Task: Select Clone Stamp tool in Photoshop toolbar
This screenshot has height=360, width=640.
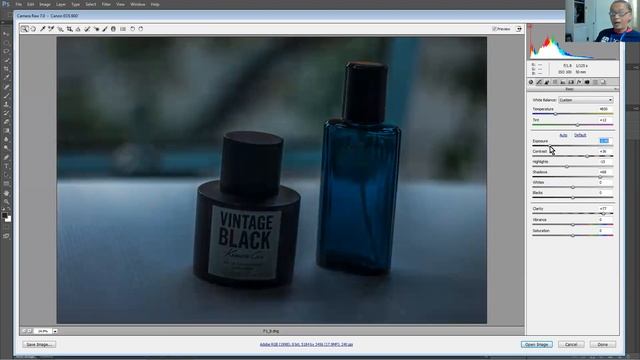Action: pyautogui.click(x=6, y=104)
